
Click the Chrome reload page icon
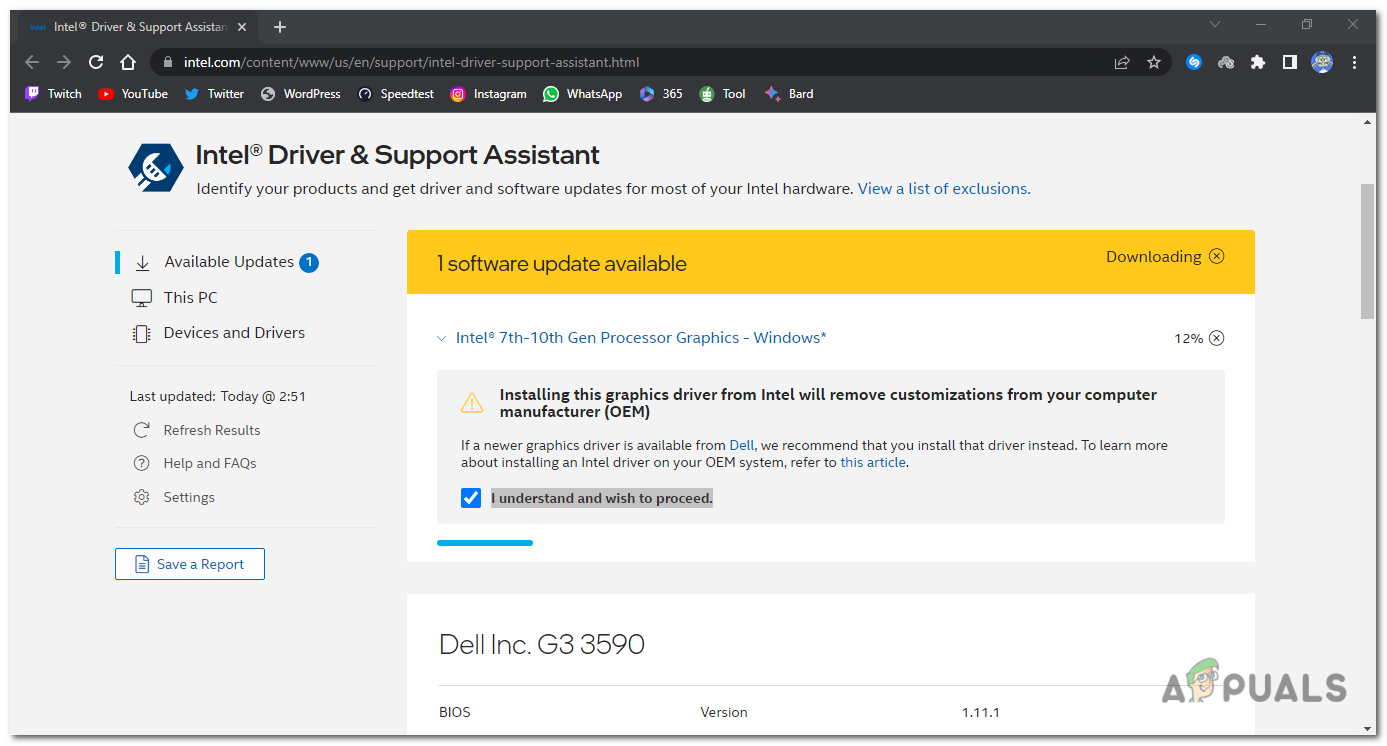tap(96, 62)
